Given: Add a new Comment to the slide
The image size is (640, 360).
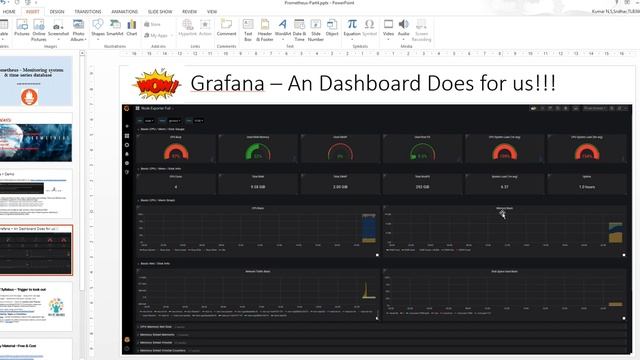Looking at the screenshot, I should point(226,29).
